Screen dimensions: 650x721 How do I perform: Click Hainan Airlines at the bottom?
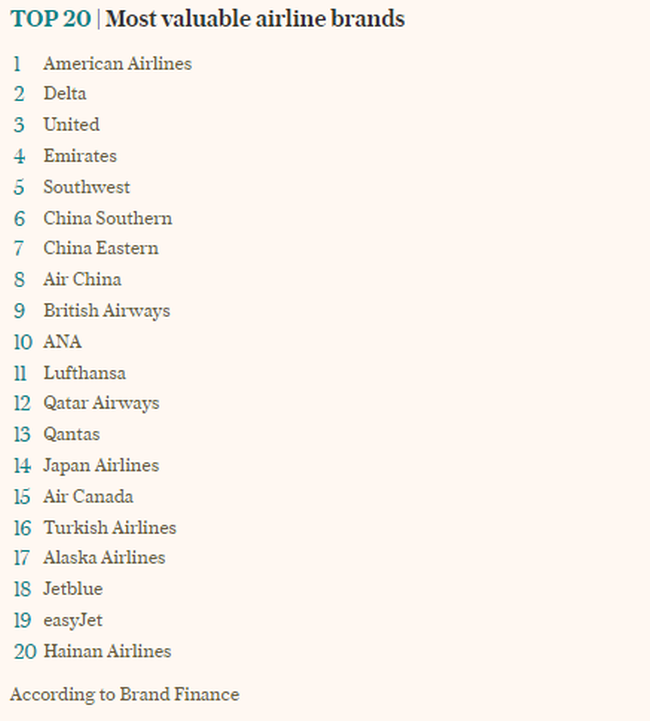[107, 651]
